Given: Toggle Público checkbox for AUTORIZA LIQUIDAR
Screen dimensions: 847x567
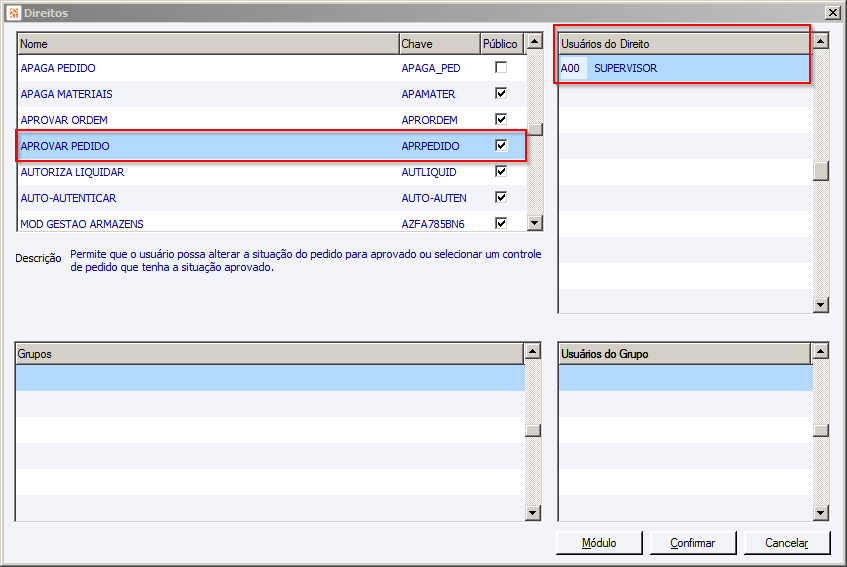Looking at the screenshot, I should coord(501,171).
